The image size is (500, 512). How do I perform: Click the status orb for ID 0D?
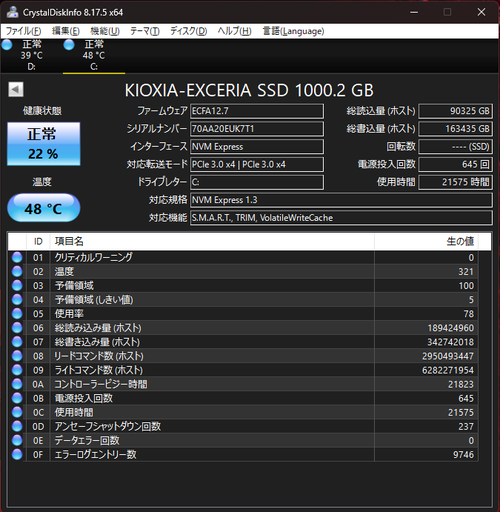click(17, 426)
